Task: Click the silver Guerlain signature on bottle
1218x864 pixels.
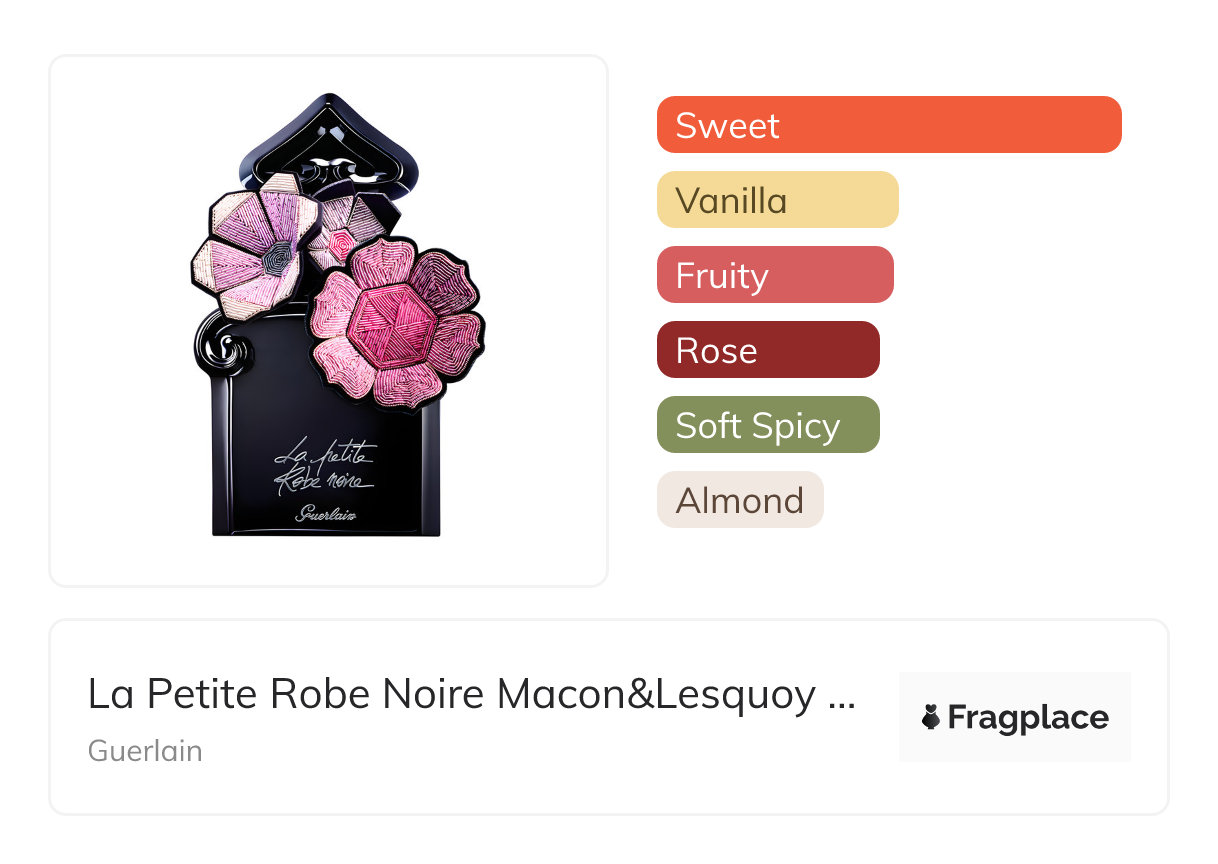Action: (x=326, y=514)
